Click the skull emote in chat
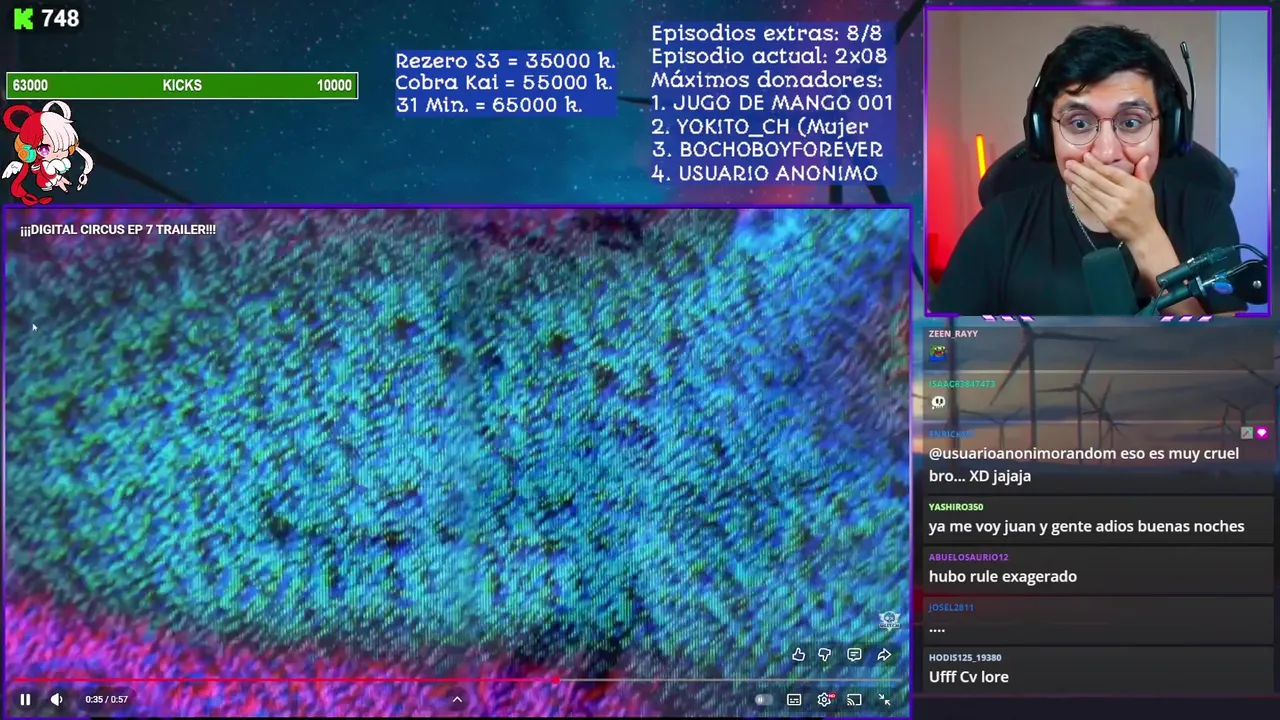This screenshot has height=720, width=1280. tap(938, 402)
